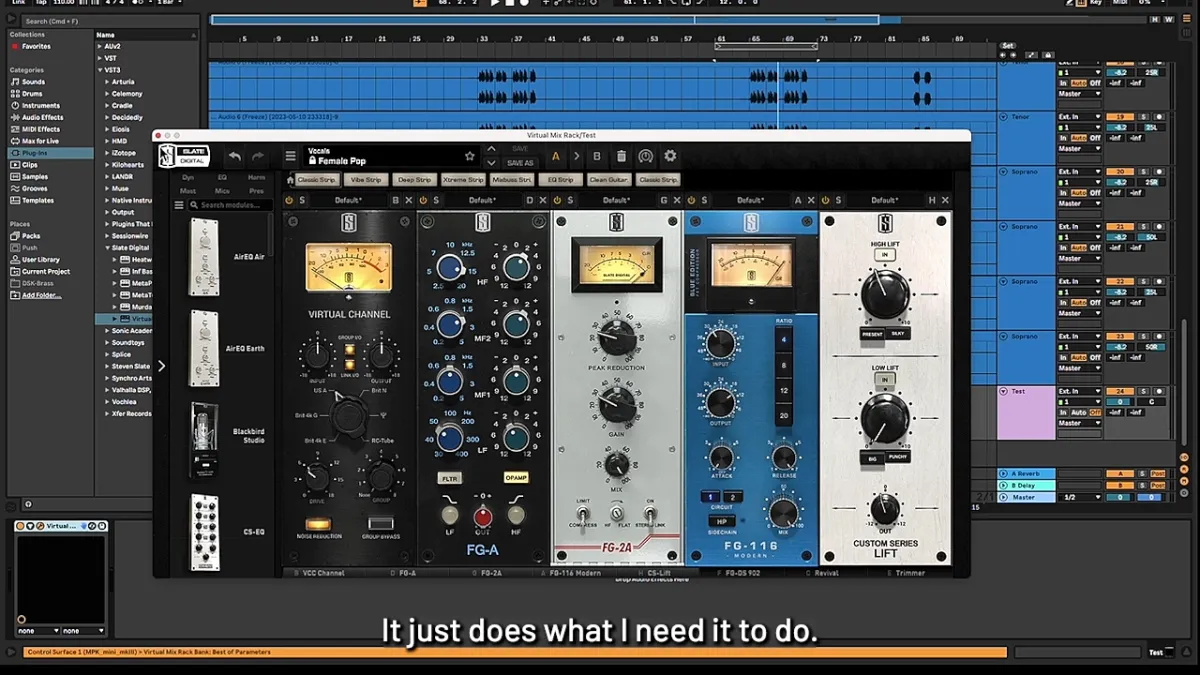Open the Default preset dropdown on FG-2A
1200x675 pixels.
coord(616,200)
